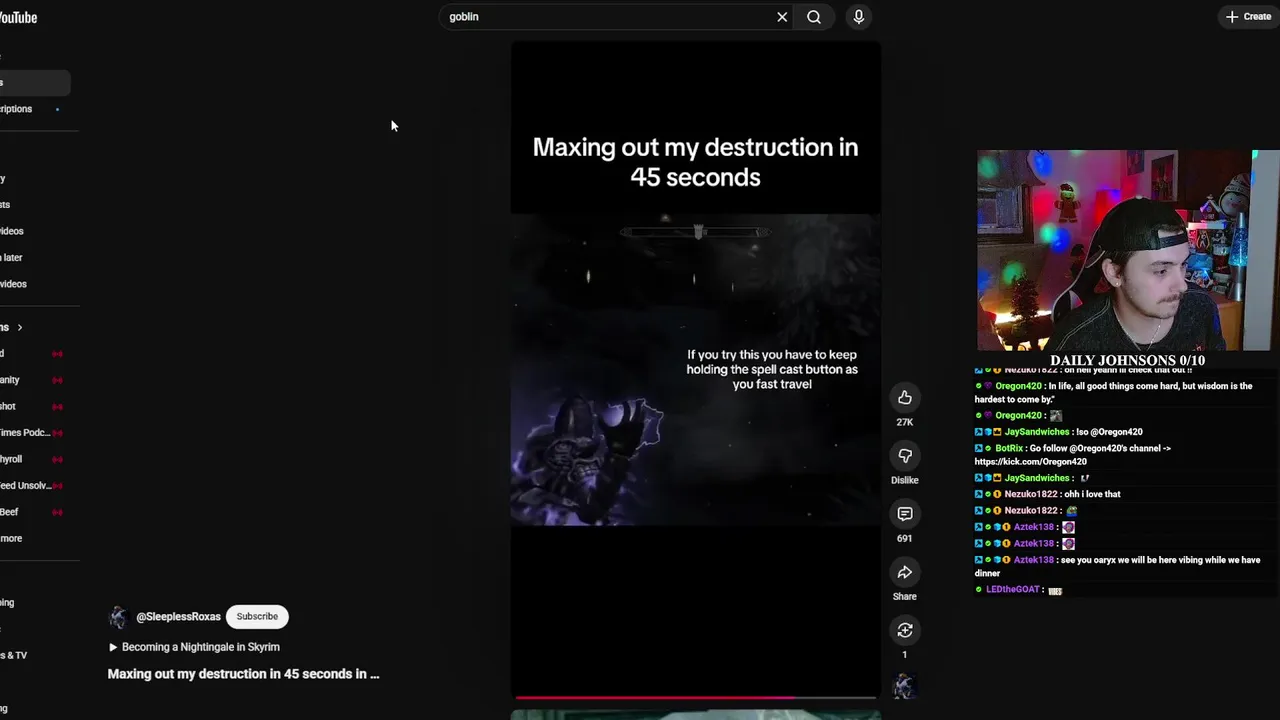Click live indicator beside Crunchyroll

[57, 459]
